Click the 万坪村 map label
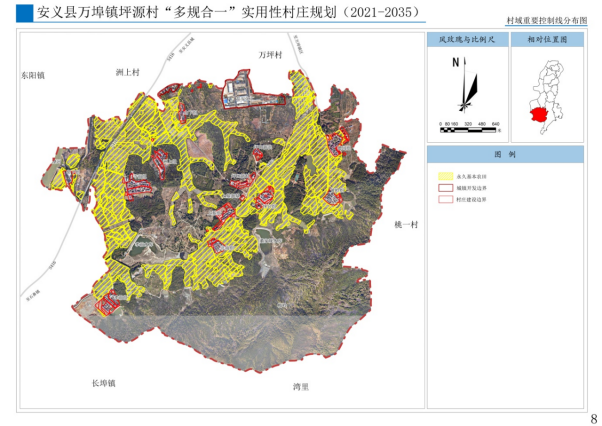The width and height of the screenshot is (602, 426). pyautogui.click(x=271, y=54)
